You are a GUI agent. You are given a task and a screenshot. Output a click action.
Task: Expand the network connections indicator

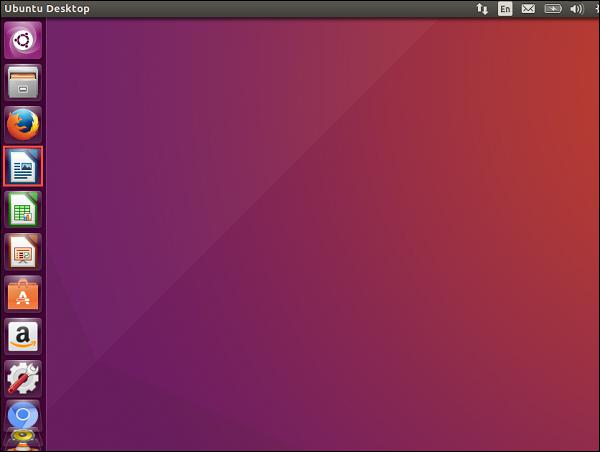pos(482,9)
